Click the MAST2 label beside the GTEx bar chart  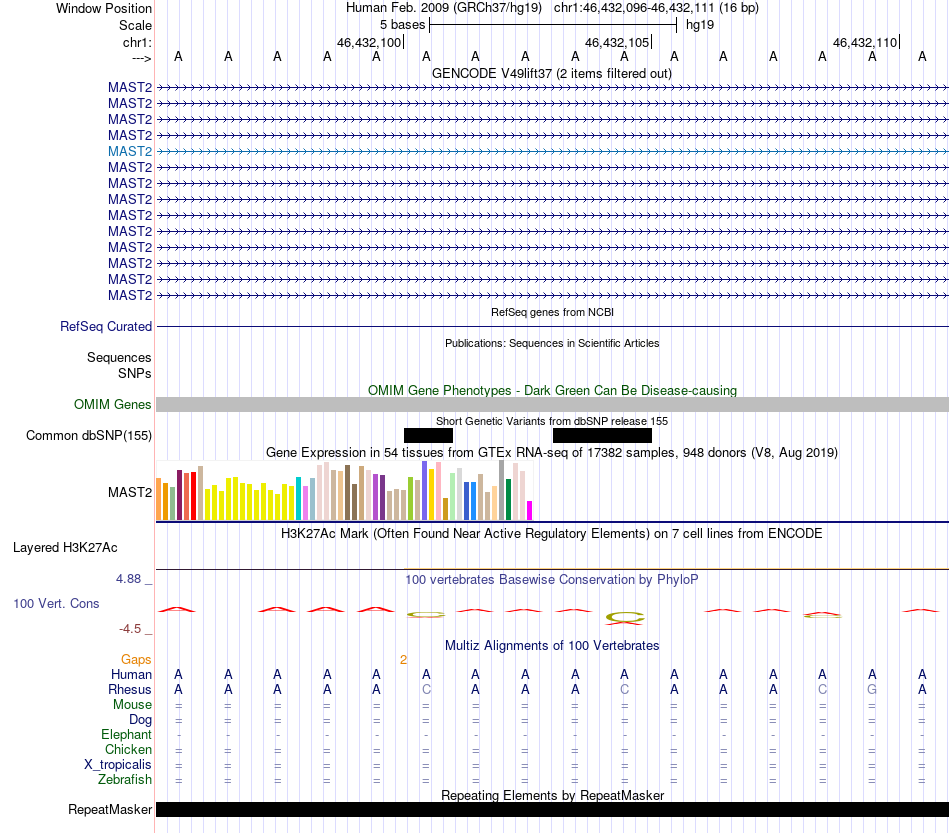pyautogui.click(x=130, y=493)
